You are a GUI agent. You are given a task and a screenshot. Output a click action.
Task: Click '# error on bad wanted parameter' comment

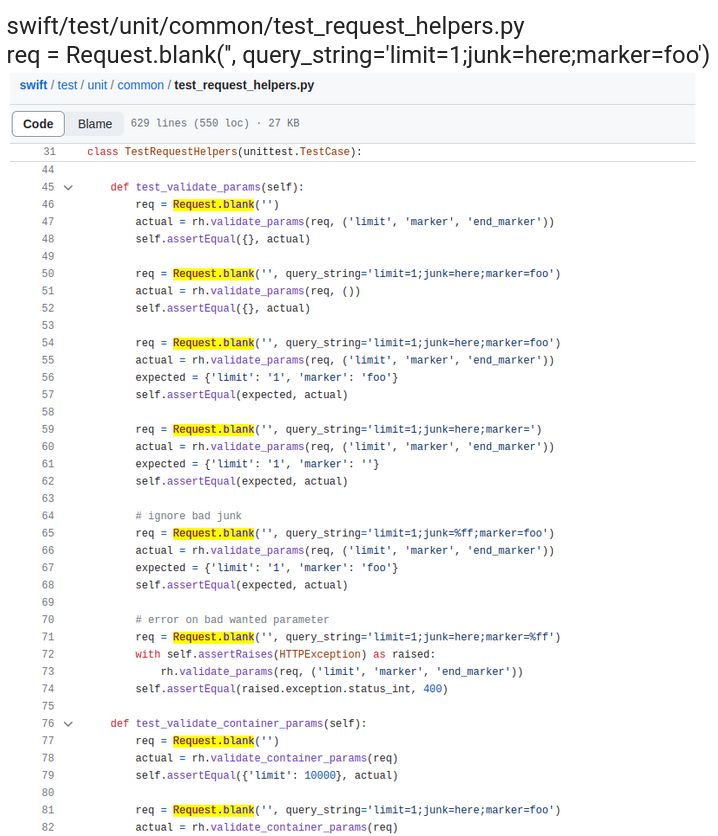pyautogui.click(x=232, y=620)
